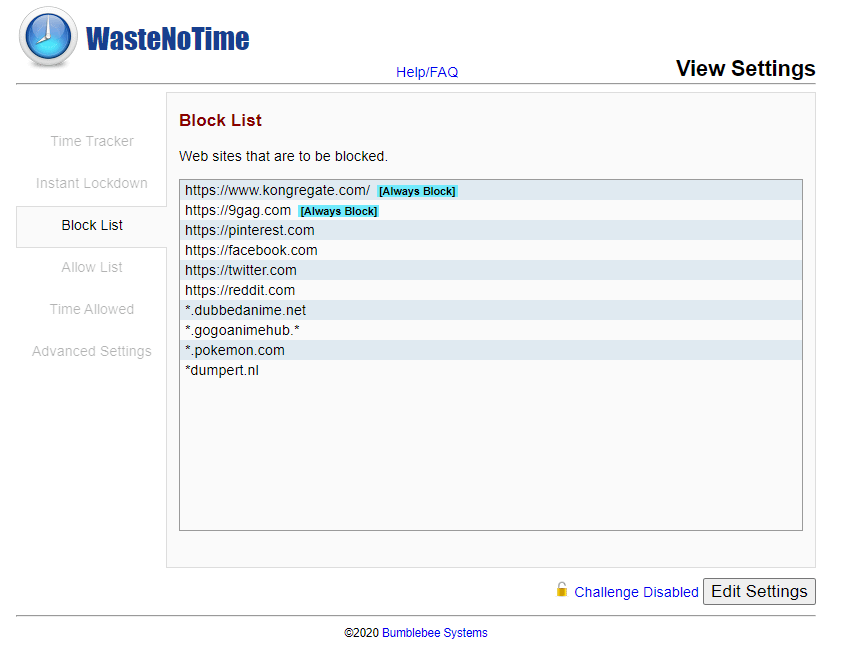
Task: Click the Edit Settings button
Action: pyautogui.click(x=759, y=591)
